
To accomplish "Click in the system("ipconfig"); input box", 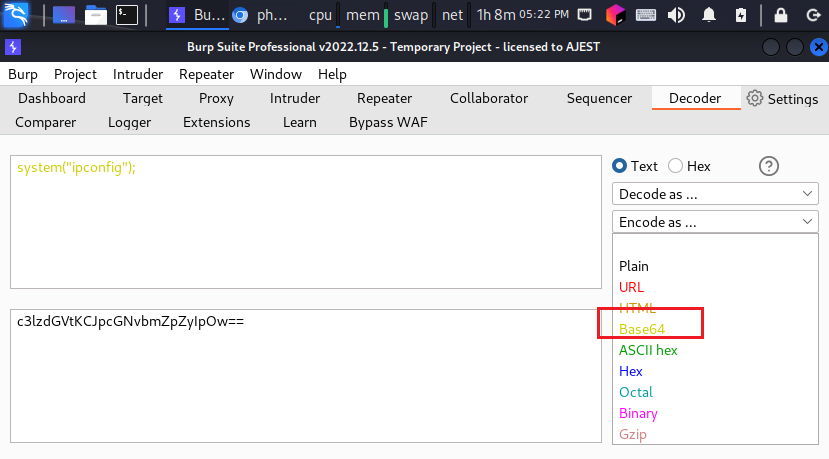I will (306, 222).
